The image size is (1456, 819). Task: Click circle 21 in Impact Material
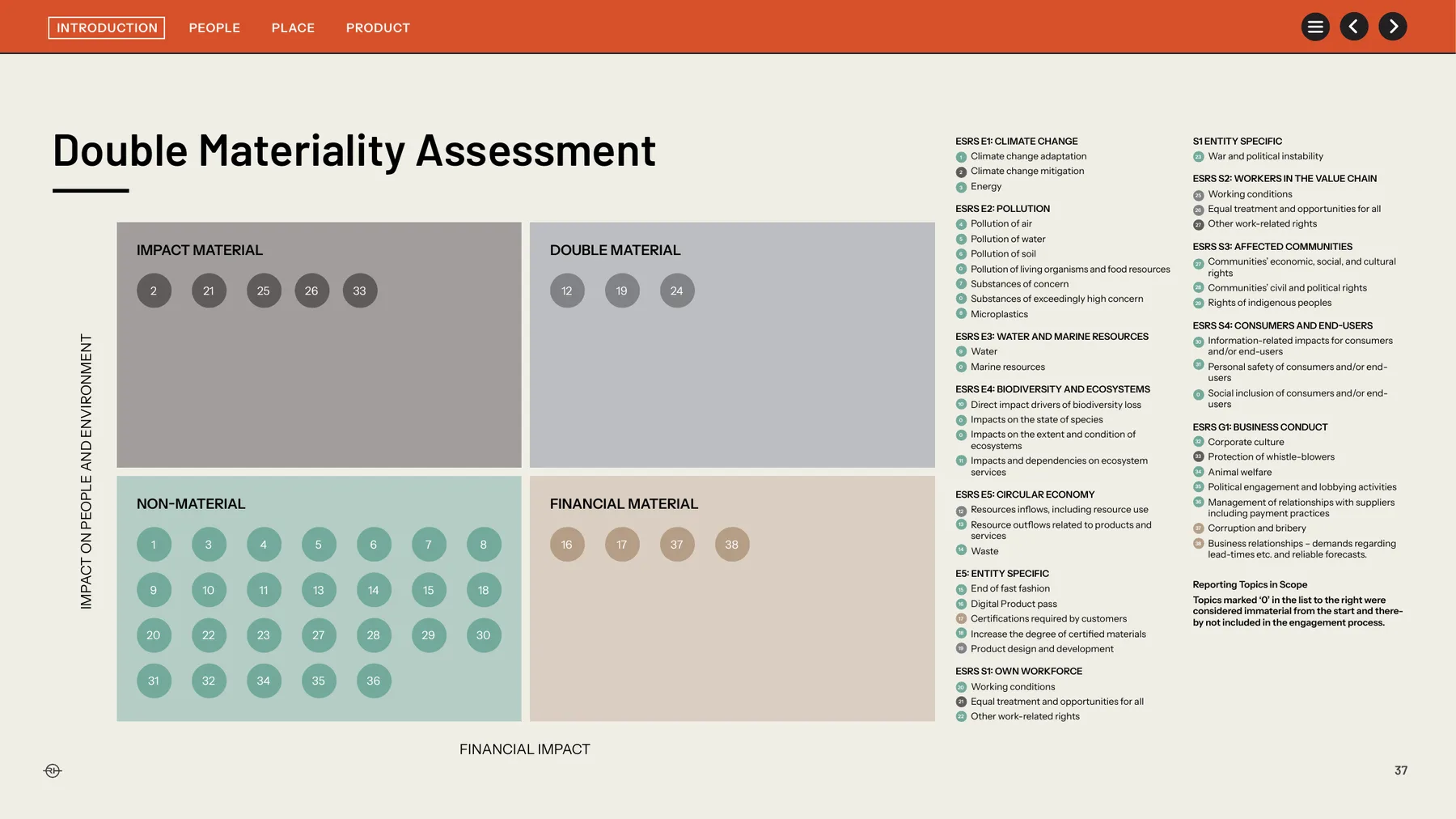coord(209,291)
